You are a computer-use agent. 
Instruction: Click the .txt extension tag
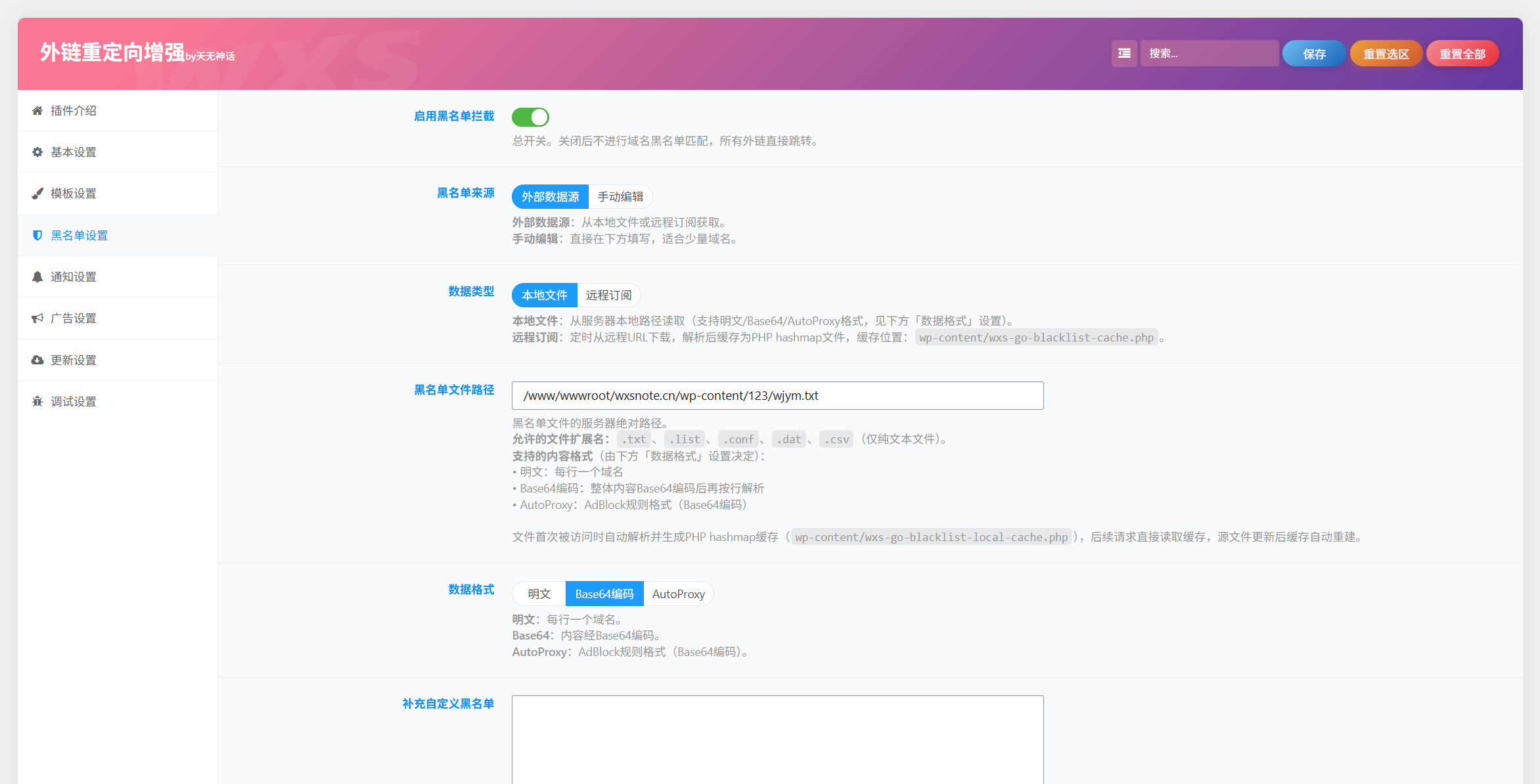(x=634, y=439)
